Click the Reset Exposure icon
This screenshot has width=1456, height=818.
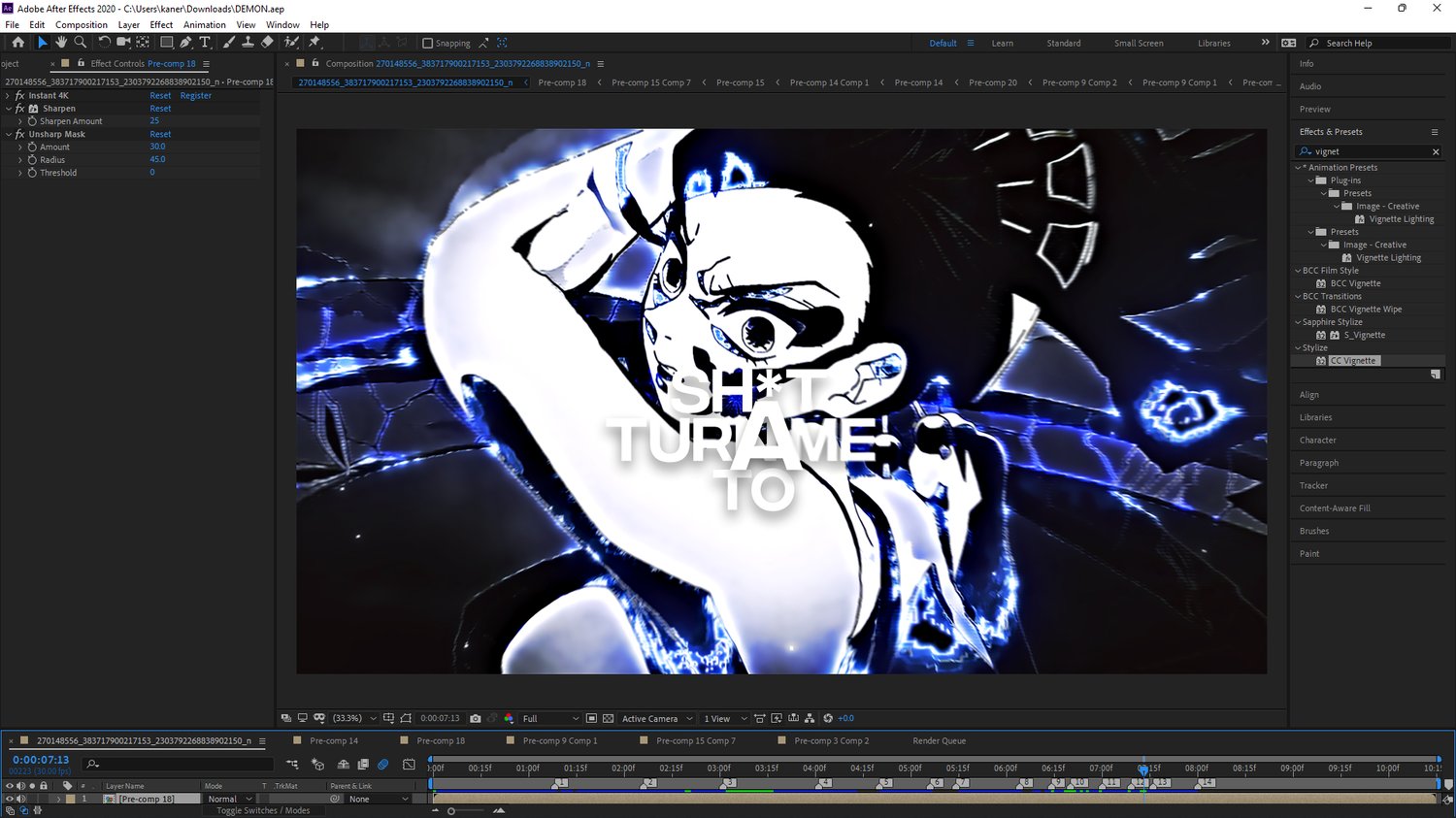(828, 719)
